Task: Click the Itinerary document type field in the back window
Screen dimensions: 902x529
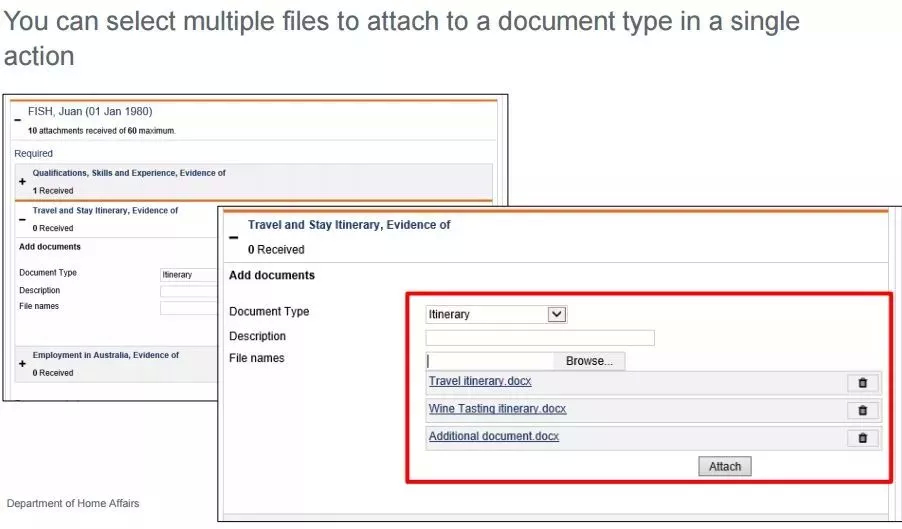Action: (189, 275)
